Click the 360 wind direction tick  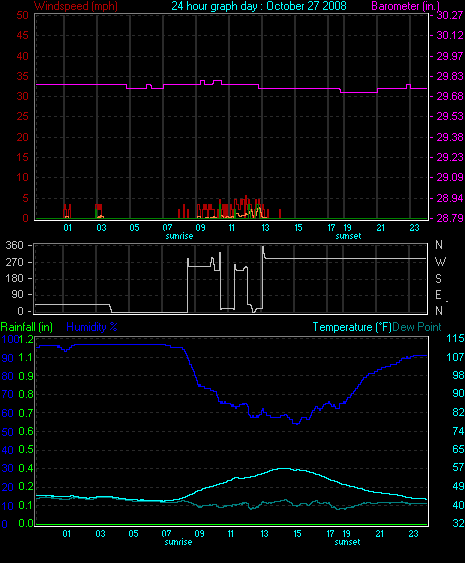tap(15, 246)
